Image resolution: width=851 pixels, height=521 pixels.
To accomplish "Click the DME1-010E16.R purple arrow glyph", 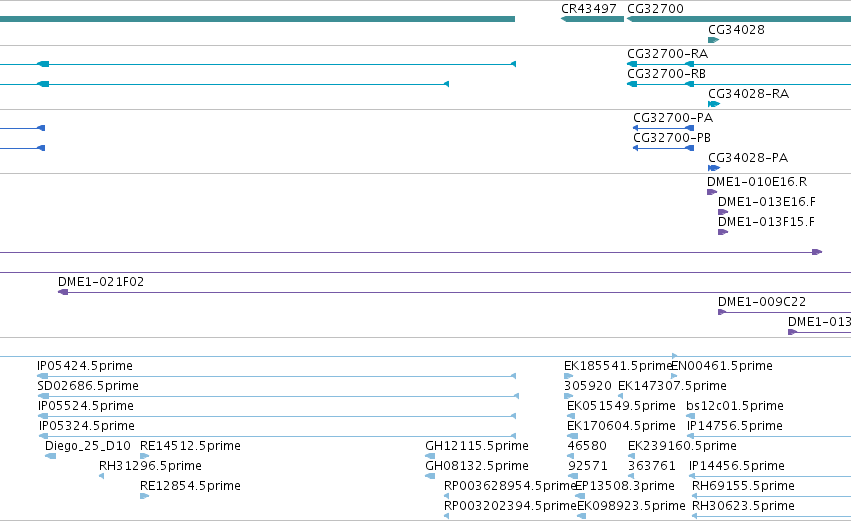I will (712, 192).
